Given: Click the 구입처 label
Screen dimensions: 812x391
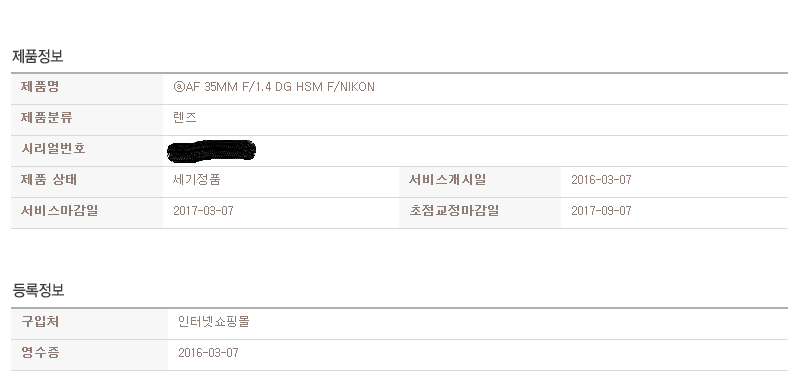Looking at the screenshot, I should pyautogui.click(x=40, y=322).
